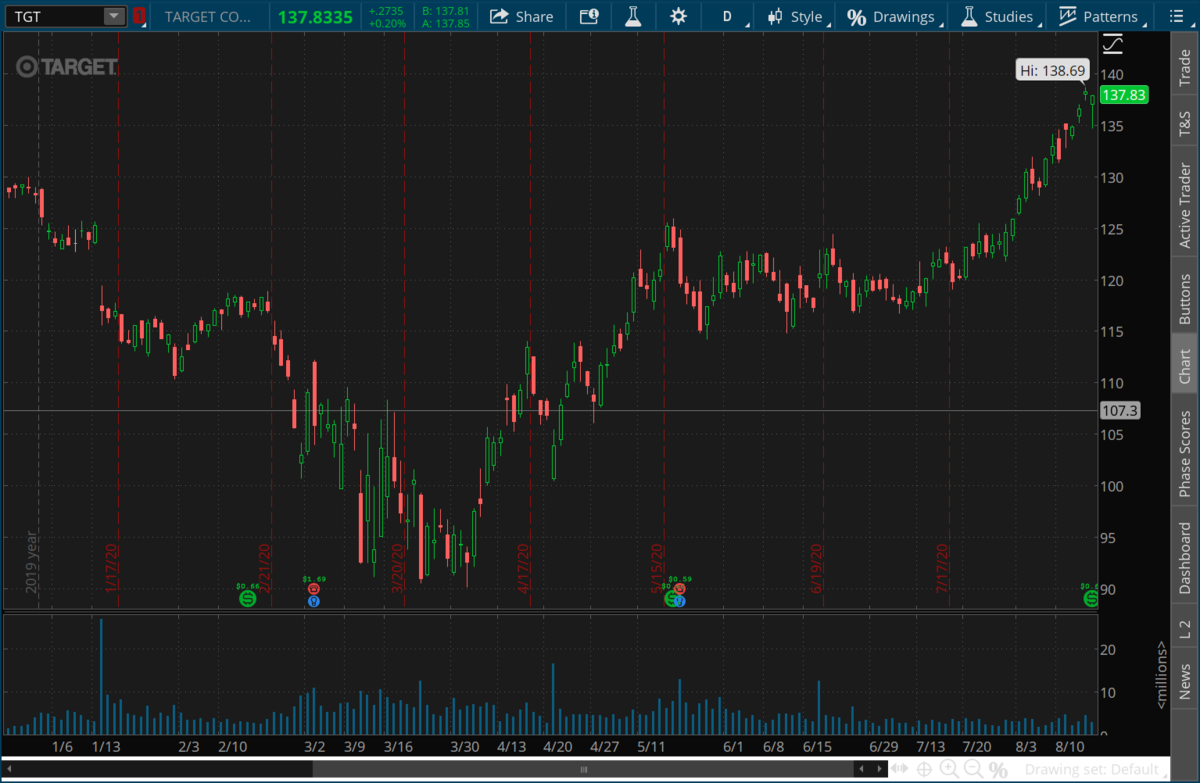Select the Chart side tab
The width and height of the screenshot is (1200, 783).
(x=1185, y=366)
